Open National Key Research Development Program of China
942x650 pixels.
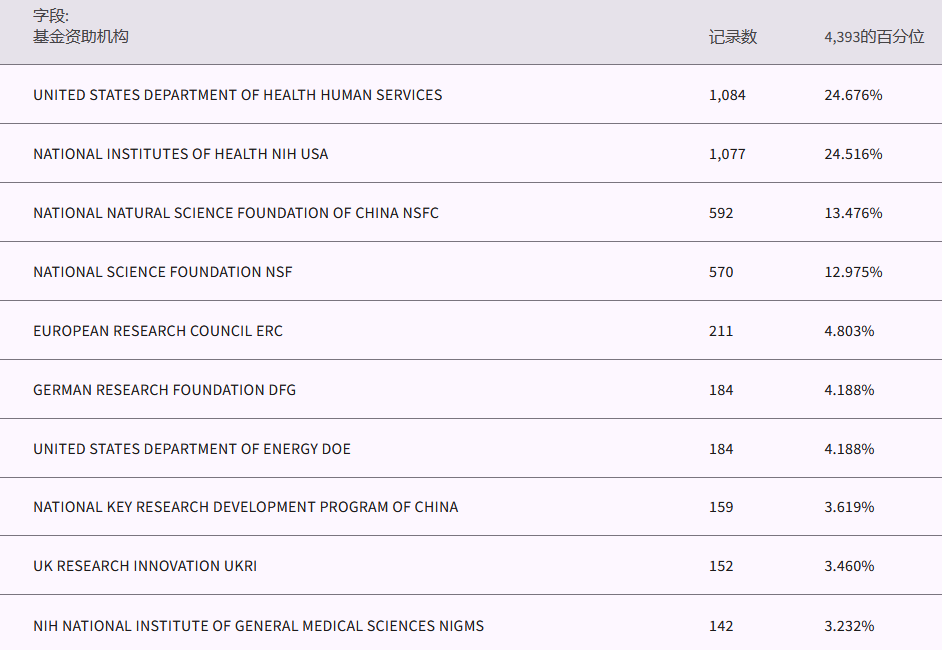(x=245, y=507)
